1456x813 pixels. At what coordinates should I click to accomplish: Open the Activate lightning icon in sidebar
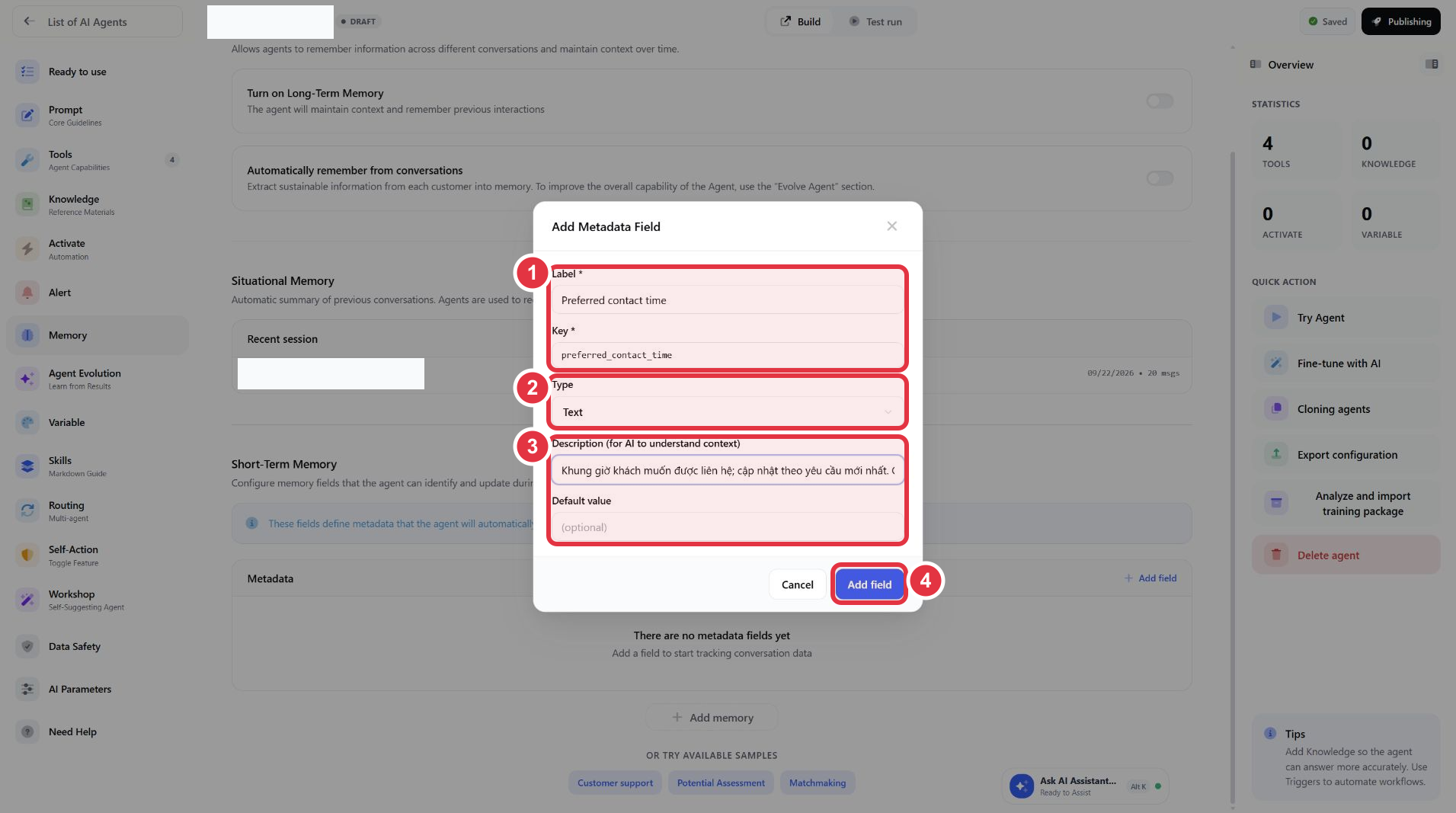pyautogui.click(x=27, y=249)
